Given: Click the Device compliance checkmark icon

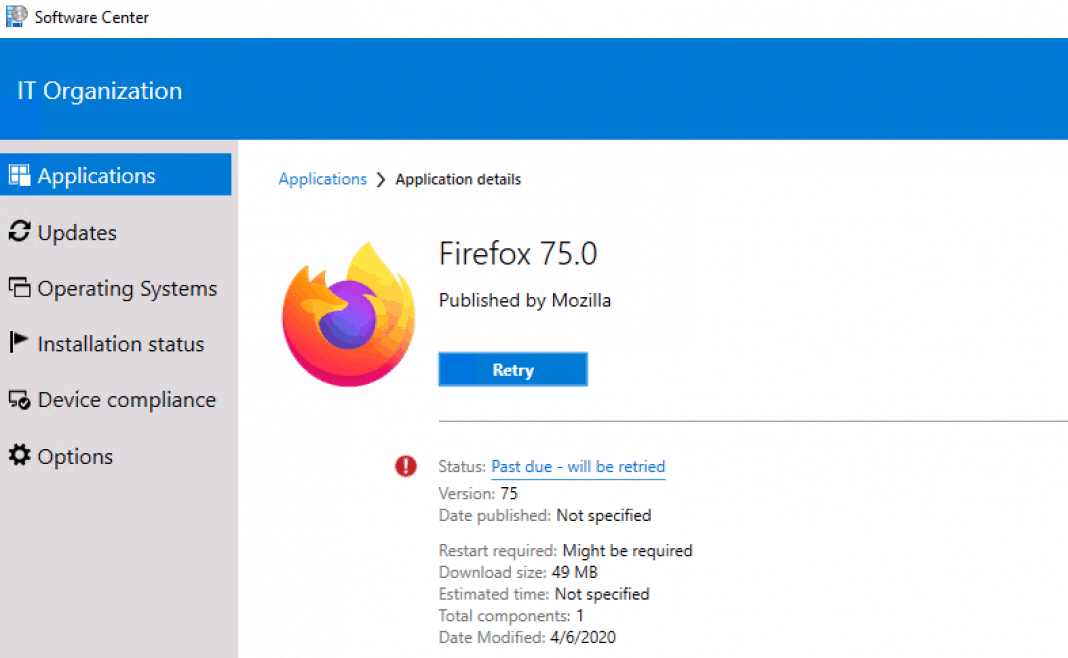Looking at the screenshot, I should pyautogui.click(x=19, y=400).
